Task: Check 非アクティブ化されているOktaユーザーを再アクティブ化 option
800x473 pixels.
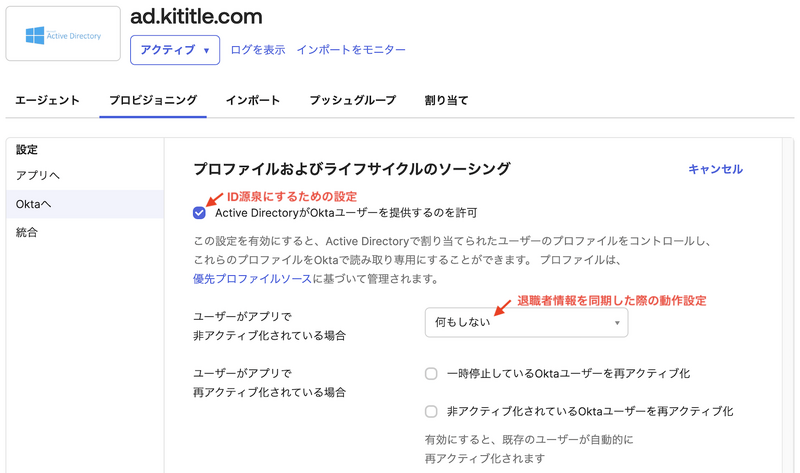Action: (432, 411)
